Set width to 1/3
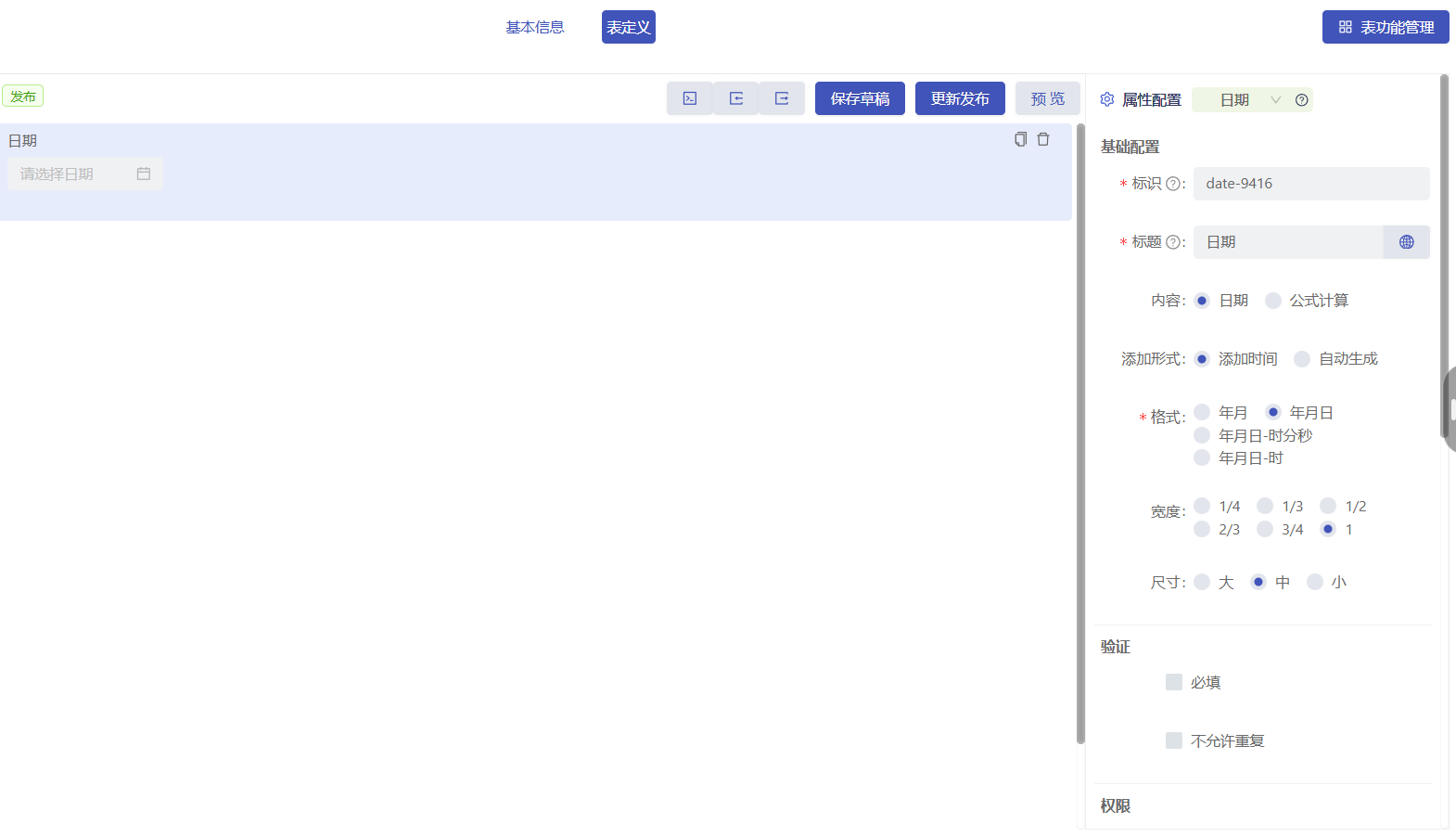 pyautogui.click(x=1265, y=506)
